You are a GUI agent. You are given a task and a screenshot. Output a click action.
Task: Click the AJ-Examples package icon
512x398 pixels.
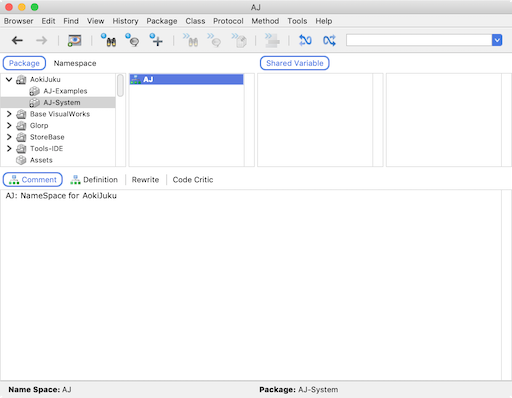point(34,91)
